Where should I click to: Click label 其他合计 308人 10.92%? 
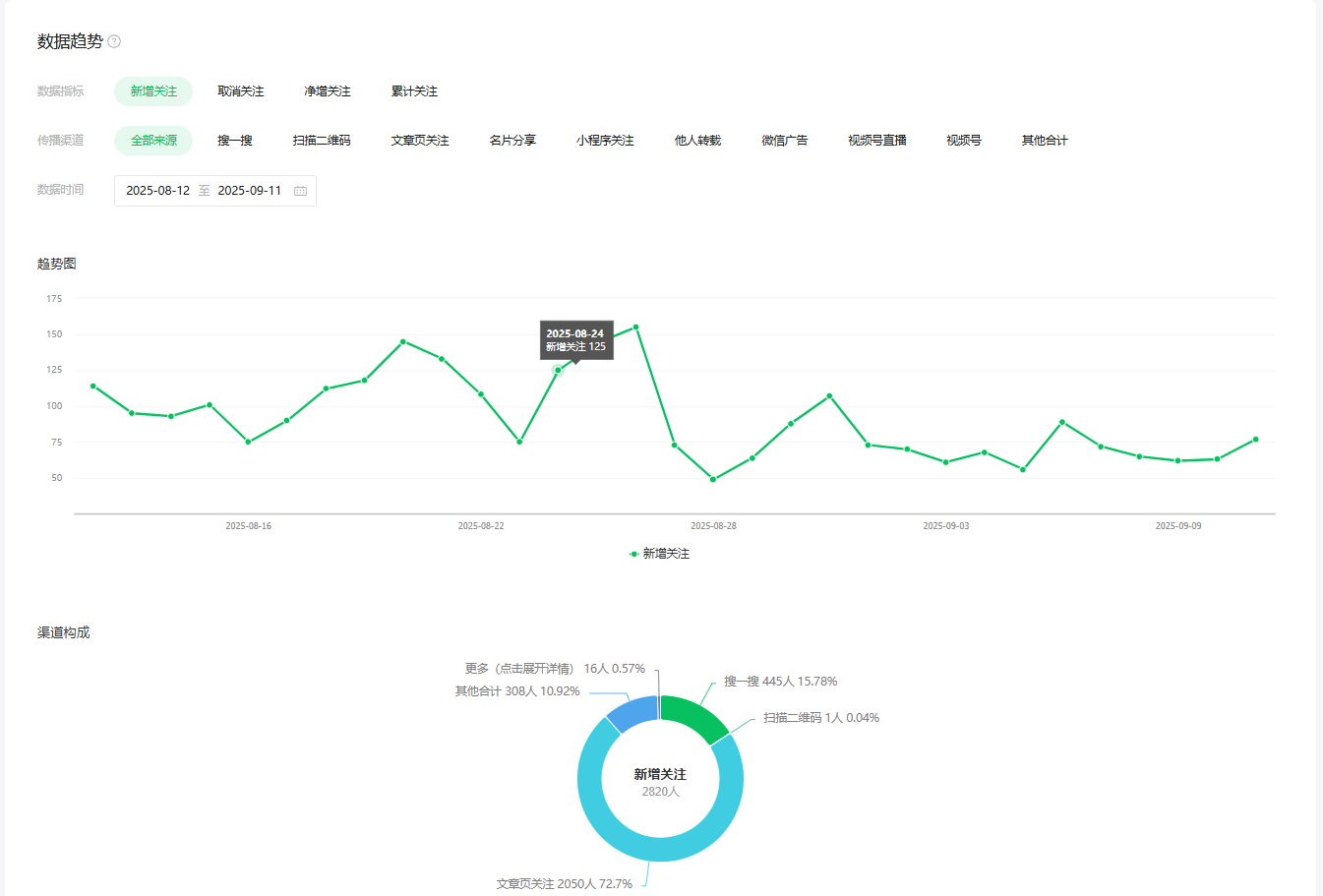tap(517, 691)
